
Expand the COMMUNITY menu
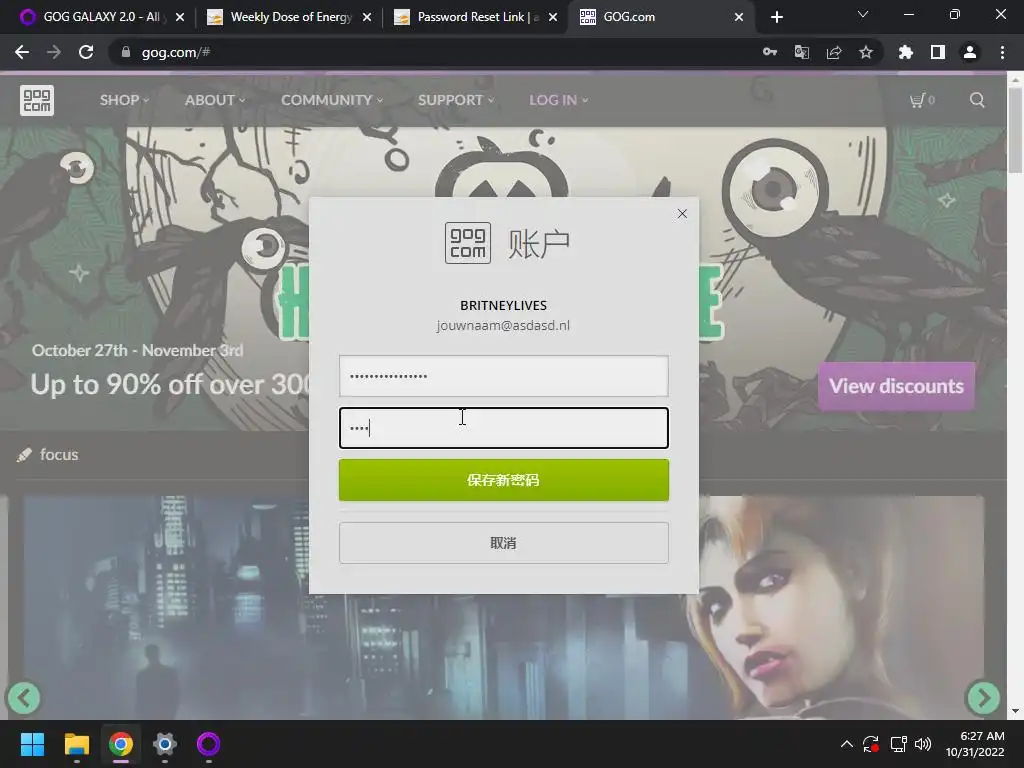pyautogui.click(x=332, y=100)
